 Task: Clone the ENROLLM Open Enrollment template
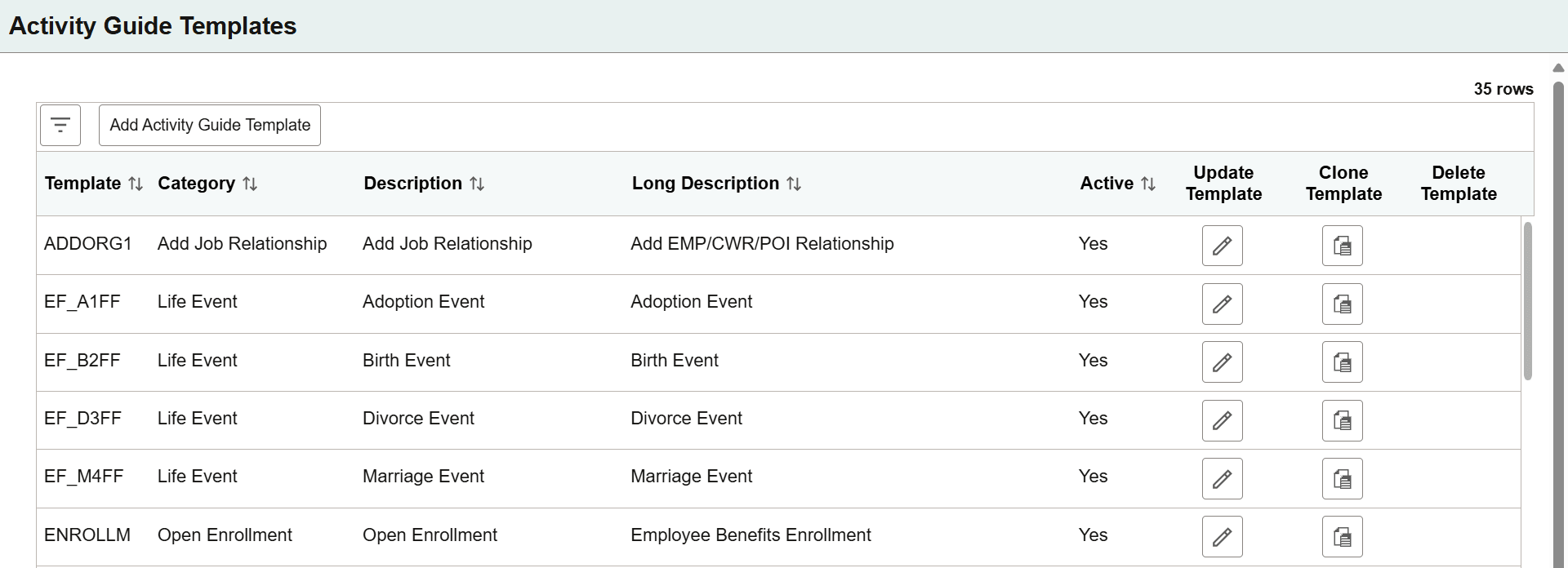click(x=1342, y=537)
